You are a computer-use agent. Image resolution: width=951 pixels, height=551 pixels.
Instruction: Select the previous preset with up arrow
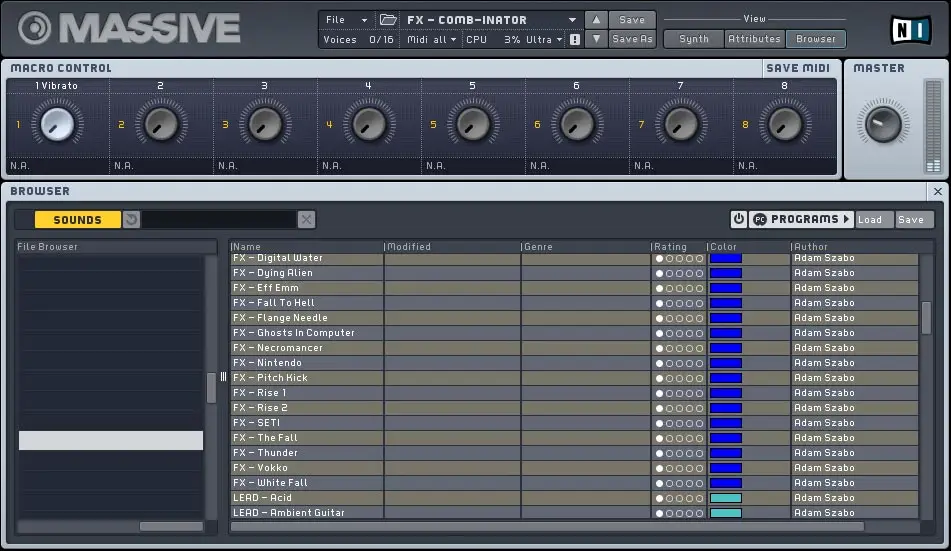point(596,20)
